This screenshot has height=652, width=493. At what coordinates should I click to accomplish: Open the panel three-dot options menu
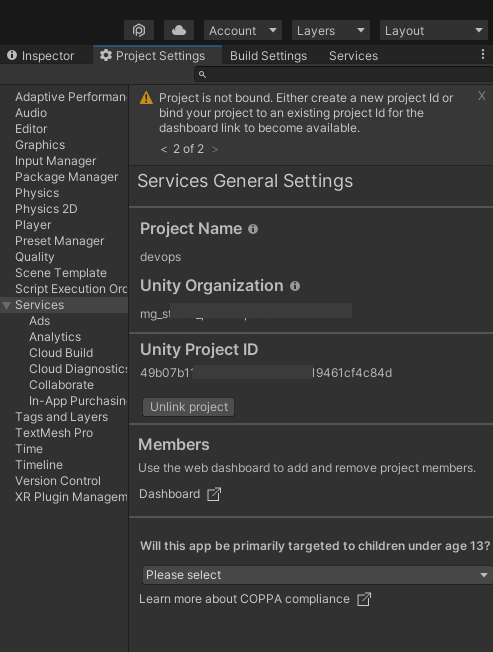[x=483, y=54]
